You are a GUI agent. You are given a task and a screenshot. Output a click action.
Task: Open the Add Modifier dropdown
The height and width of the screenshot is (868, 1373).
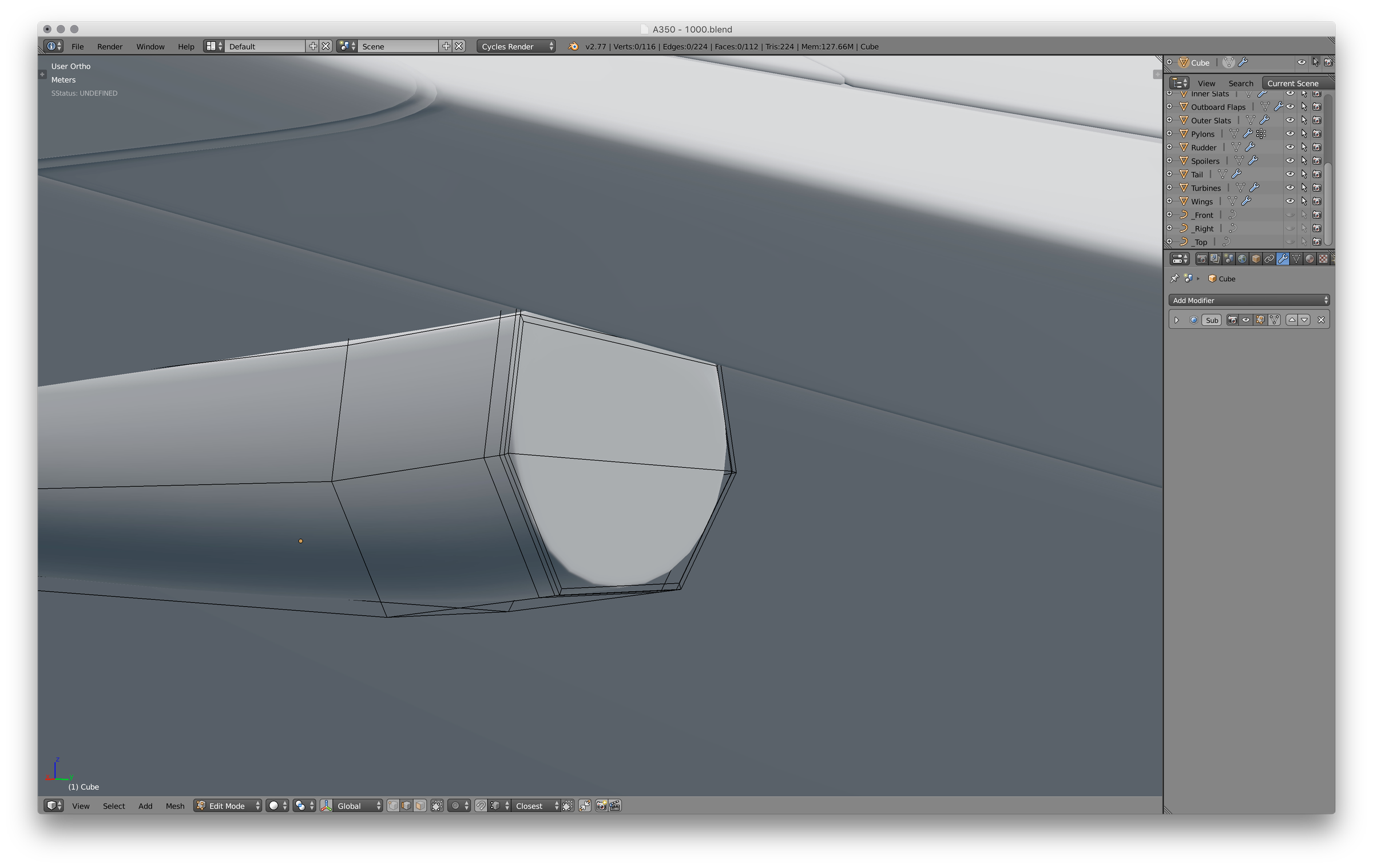[x=1248, y=300]
